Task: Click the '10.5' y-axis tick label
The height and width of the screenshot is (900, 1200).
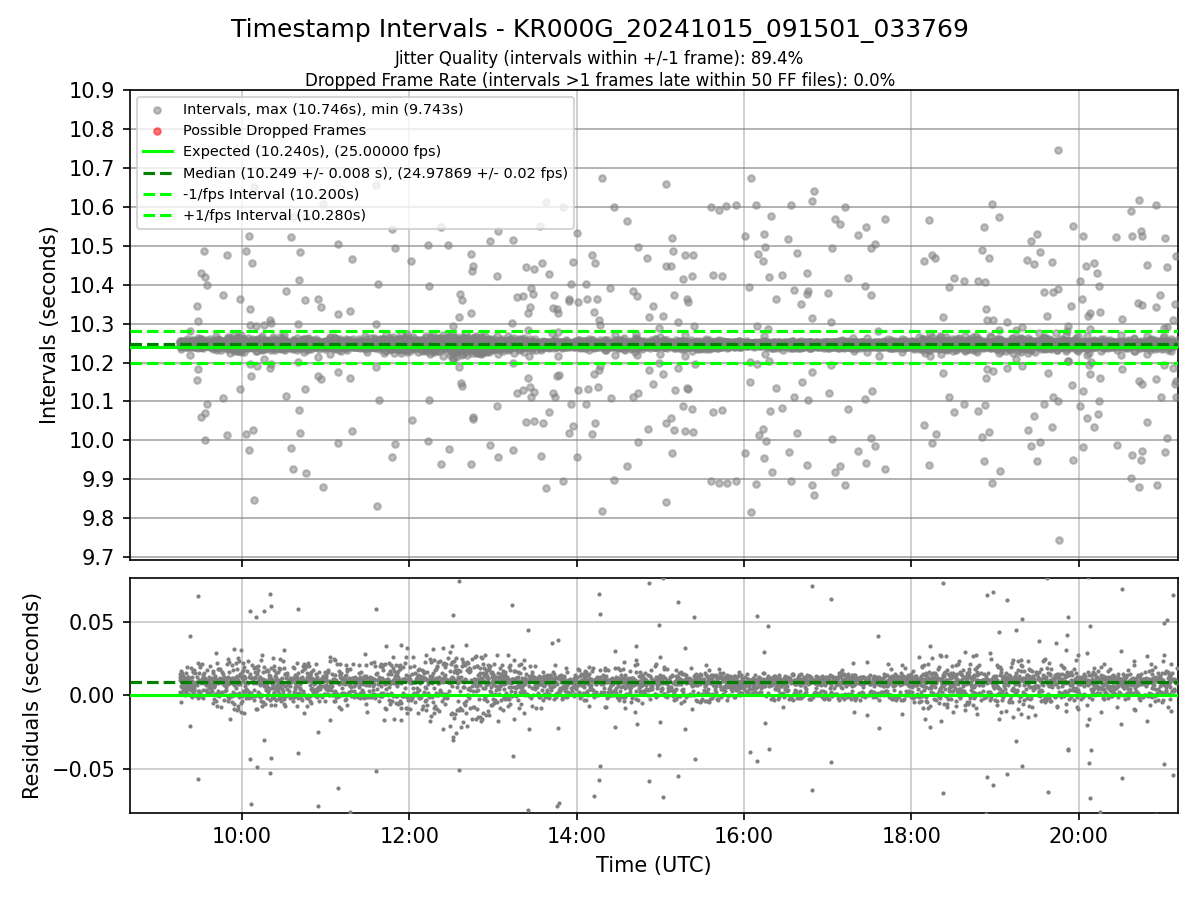Action: point(91,246)
